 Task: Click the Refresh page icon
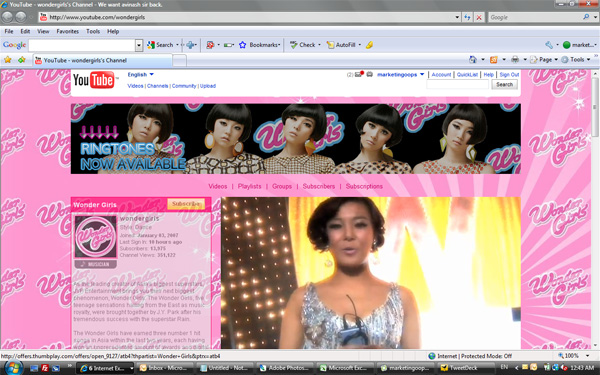click(467, 17)
